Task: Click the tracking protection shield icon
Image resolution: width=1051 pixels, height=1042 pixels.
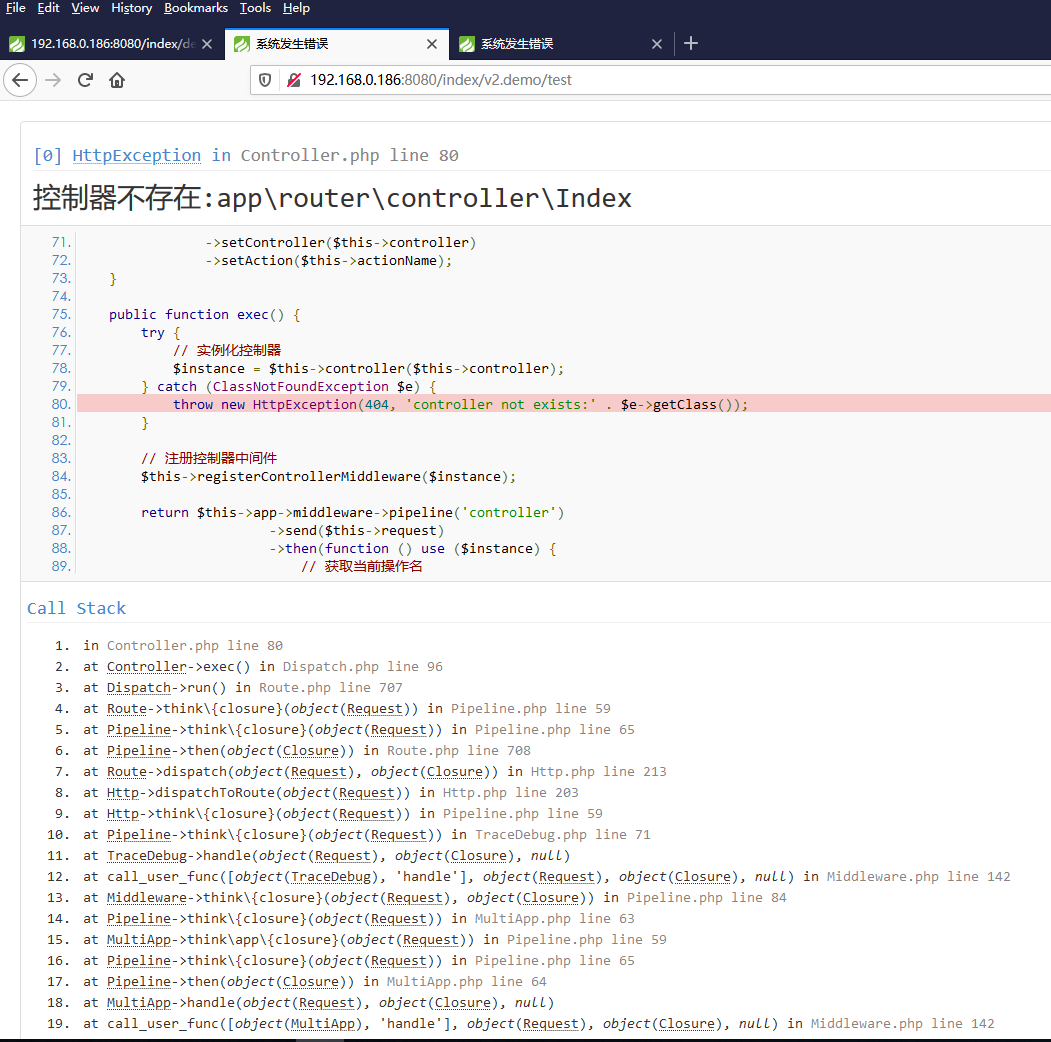Action: coord(266,80)
